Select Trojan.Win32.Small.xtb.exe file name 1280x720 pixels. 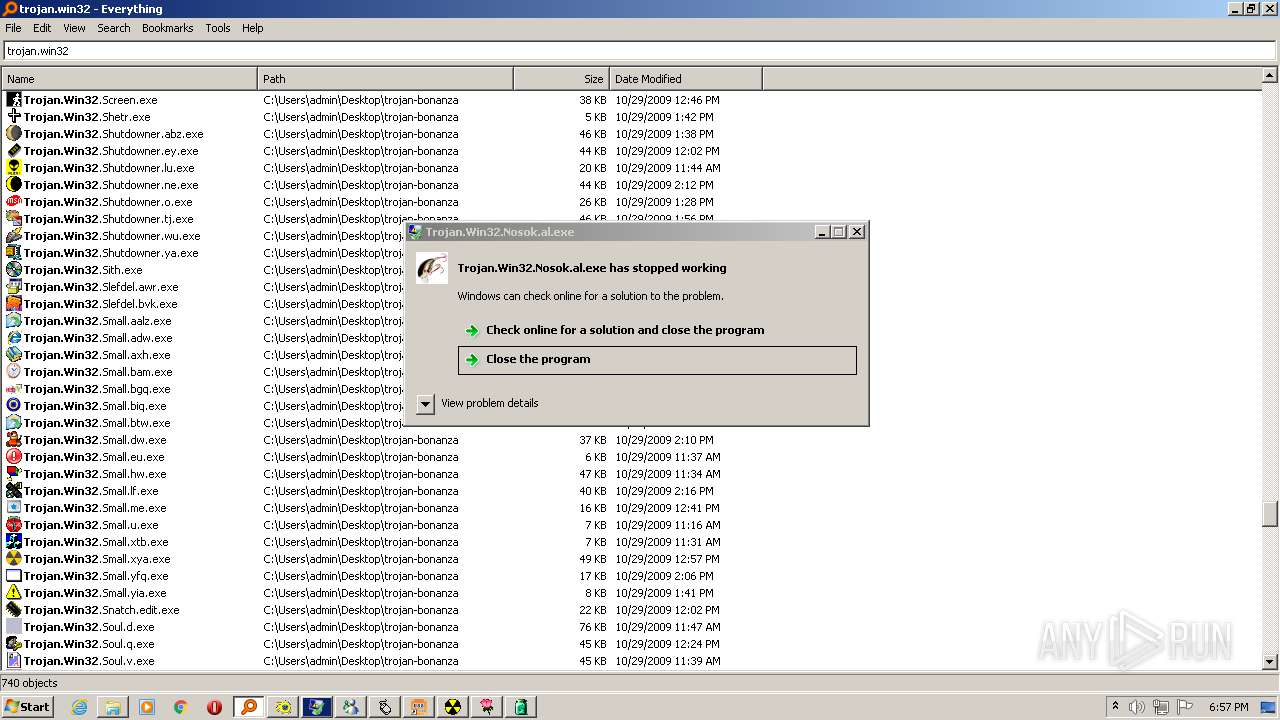pyautogui.click(x=96, y=542)
